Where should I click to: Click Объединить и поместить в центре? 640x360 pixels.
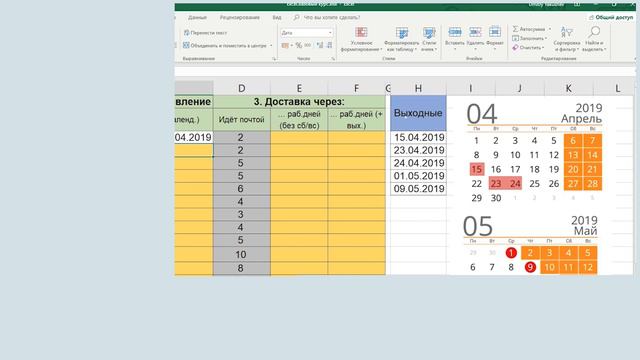[x=225, y=46]
